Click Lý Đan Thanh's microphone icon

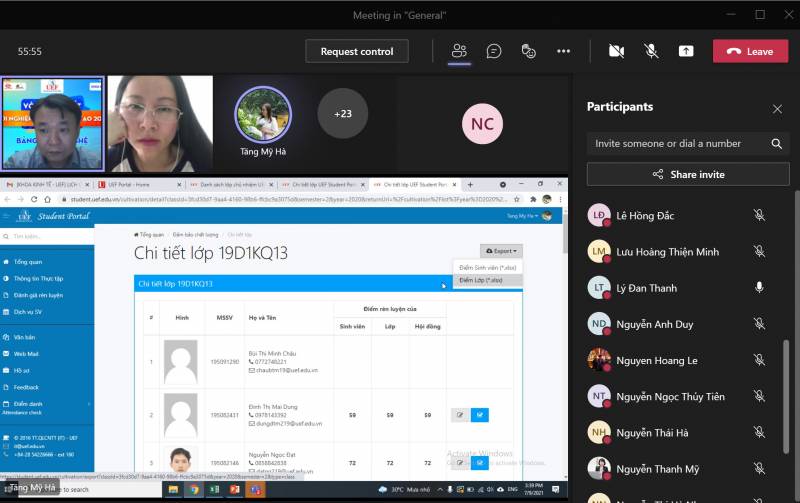click(x=759, y=288)
